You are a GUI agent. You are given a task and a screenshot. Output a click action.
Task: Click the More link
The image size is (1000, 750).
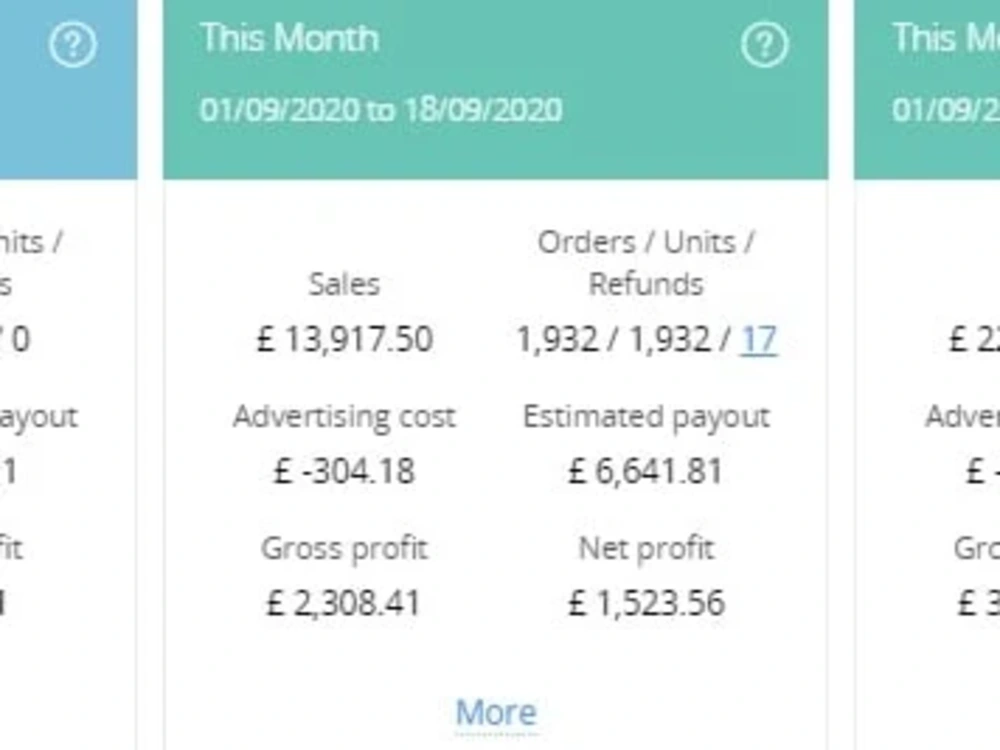tap(496, 712)
